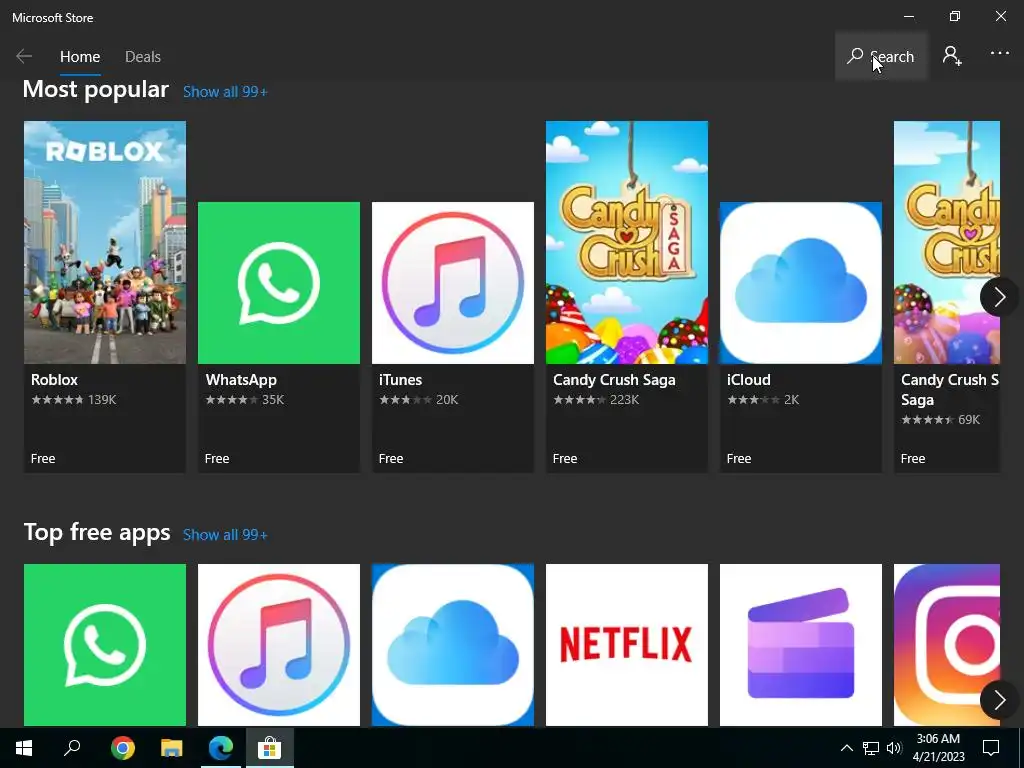This screenshot has width=1024, height=768.
Task: Click the iCloud title text in Most popular
Action: [748, 379]
